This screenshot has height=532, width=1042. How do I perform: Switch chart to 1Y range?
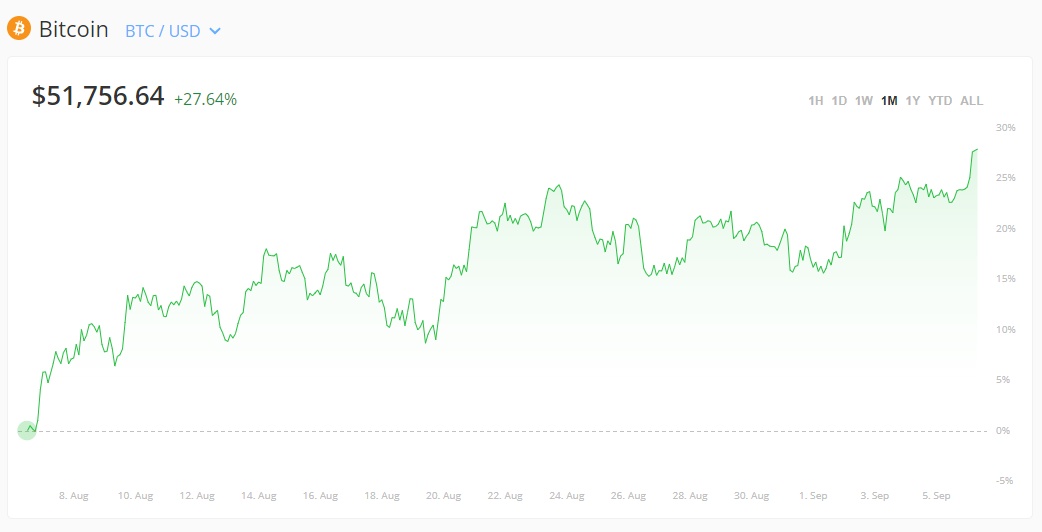[x=912, y=100]
